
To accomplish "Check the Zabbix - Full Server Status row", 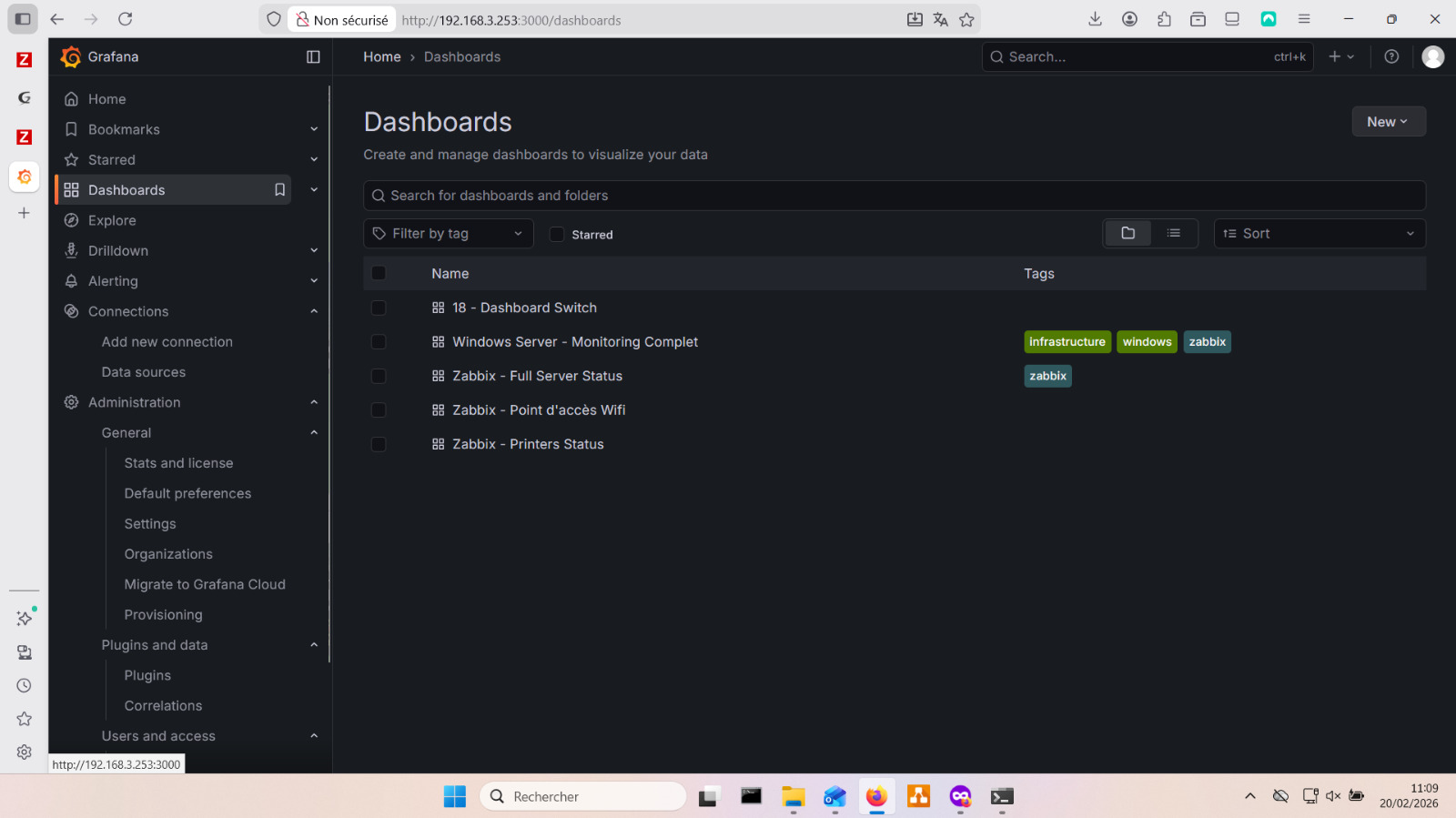I will pos(379,376).
